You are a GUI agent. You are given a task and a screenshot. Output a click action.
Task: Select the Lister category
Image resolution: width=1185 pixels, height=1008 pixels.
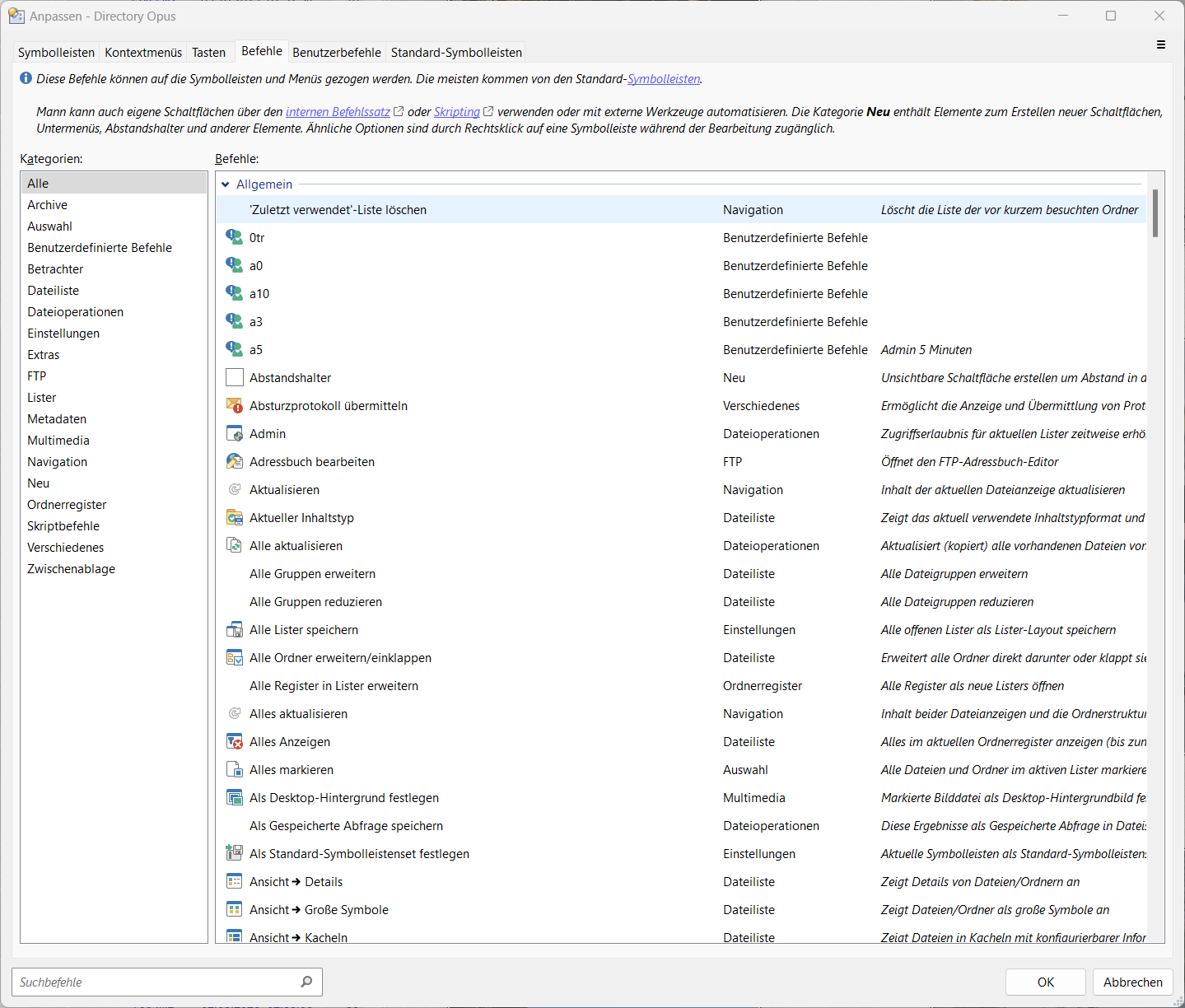click(x=114, y=397)
